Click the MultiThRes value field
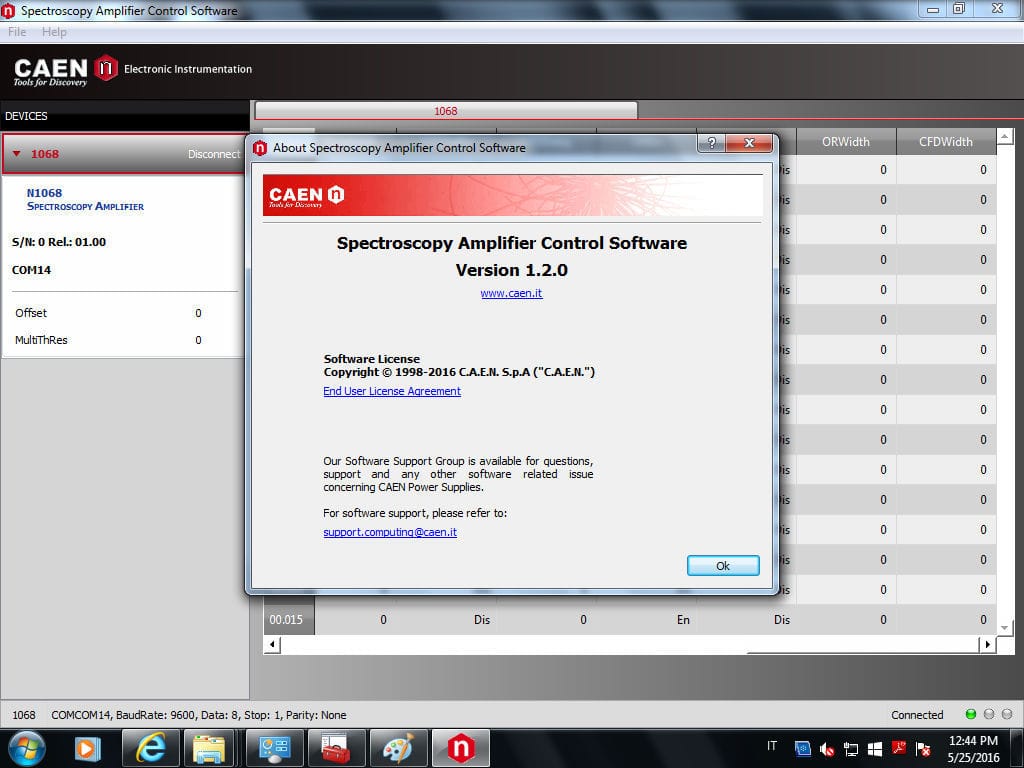This screenshot has height=768, width=1024. tap(199, 340)
